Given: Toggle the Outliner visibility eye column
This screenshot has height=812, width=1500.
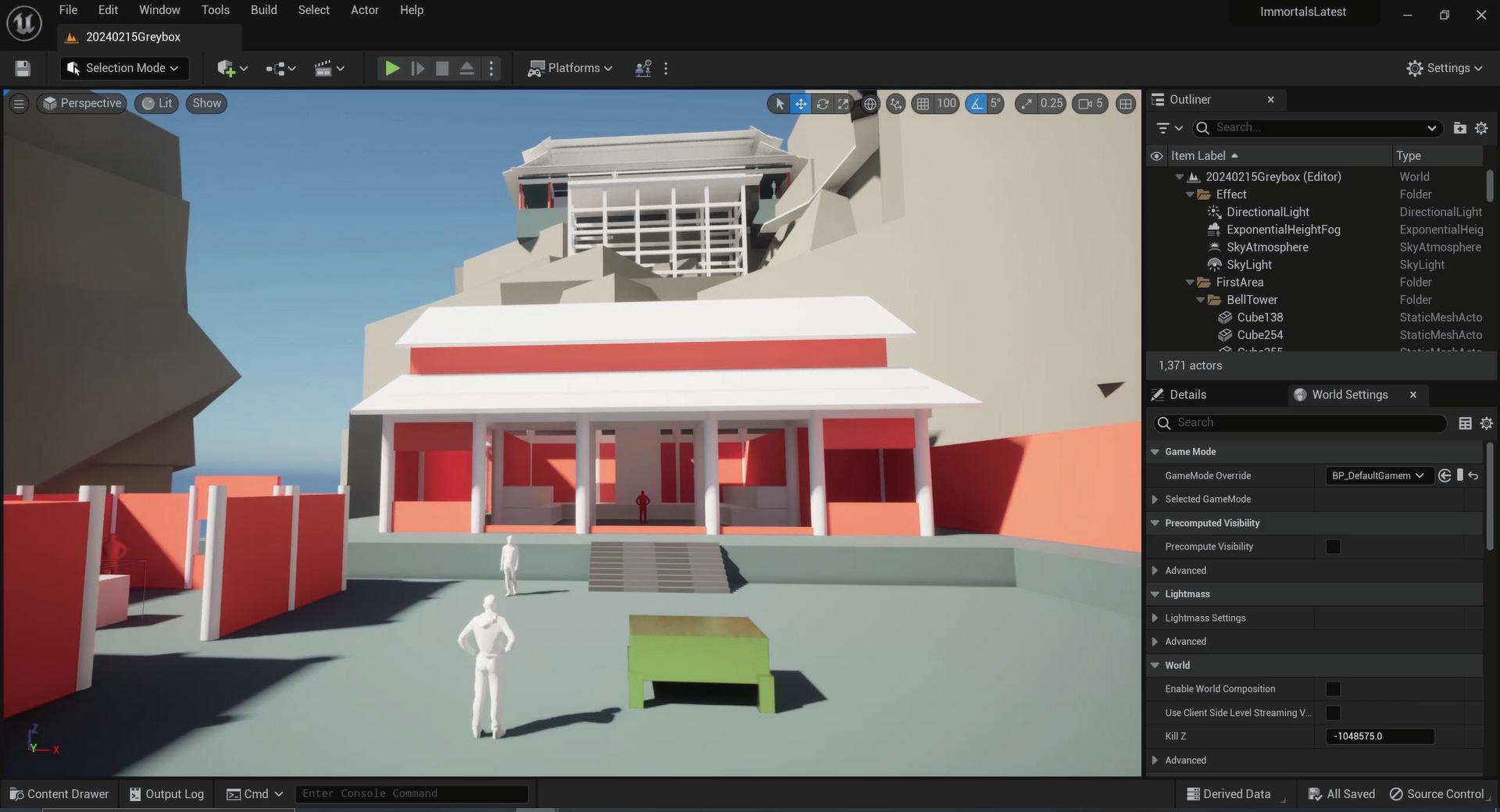Looking at the screenshot, I should click(x=1156, y=156).
